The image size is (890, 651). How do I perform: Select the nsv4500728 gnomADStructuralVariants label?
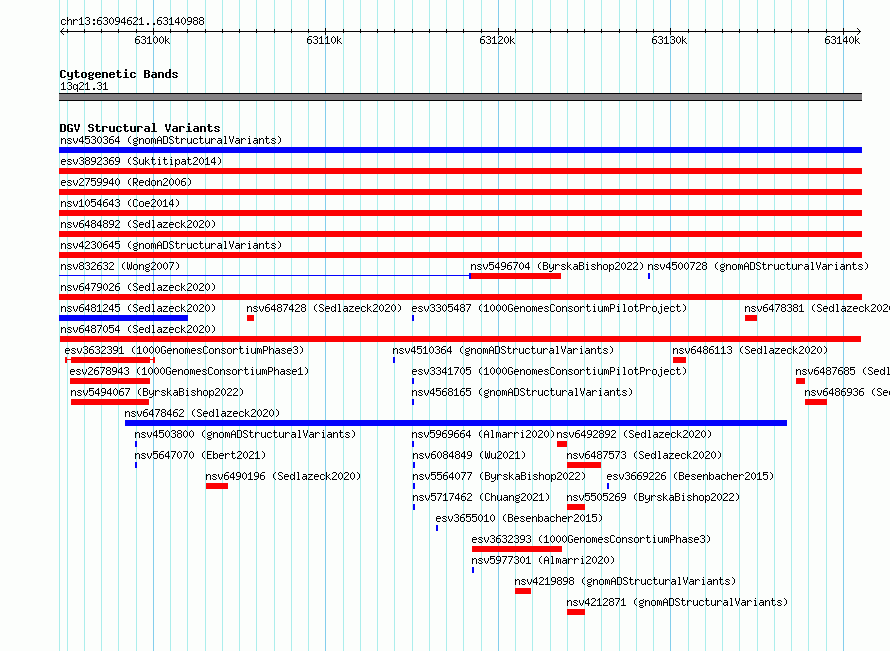point(758,266)
